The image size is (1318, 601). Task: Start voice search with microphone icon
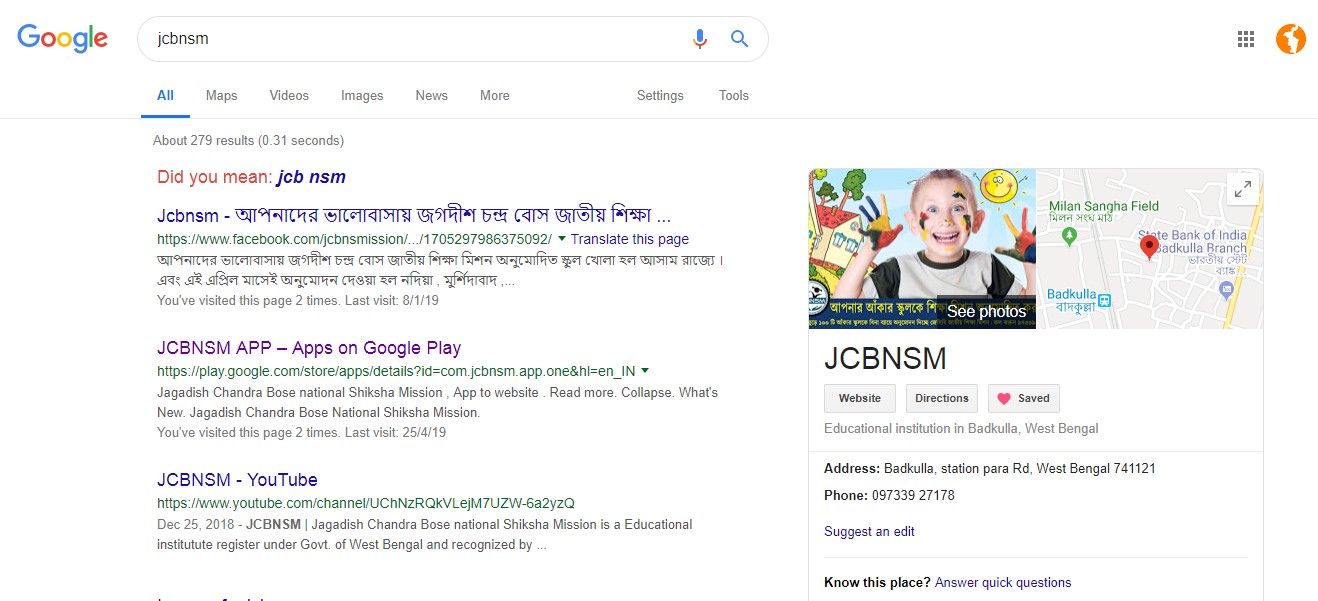[700, 39]
